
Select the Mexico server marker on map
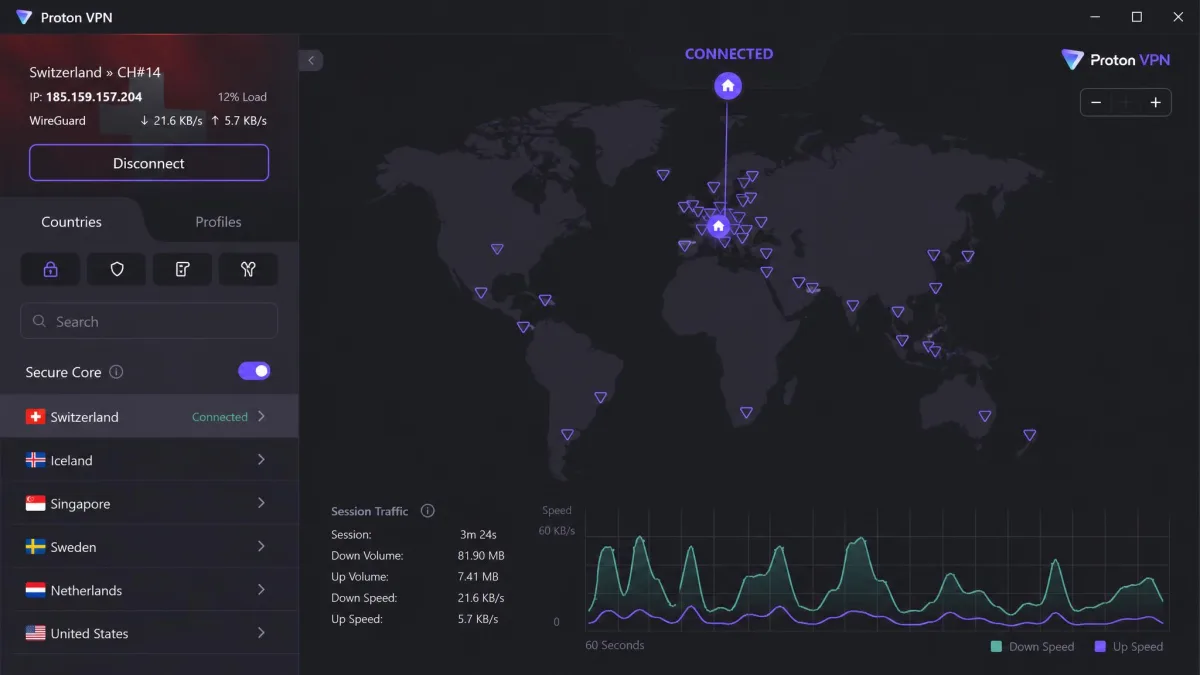coord(481,293)
